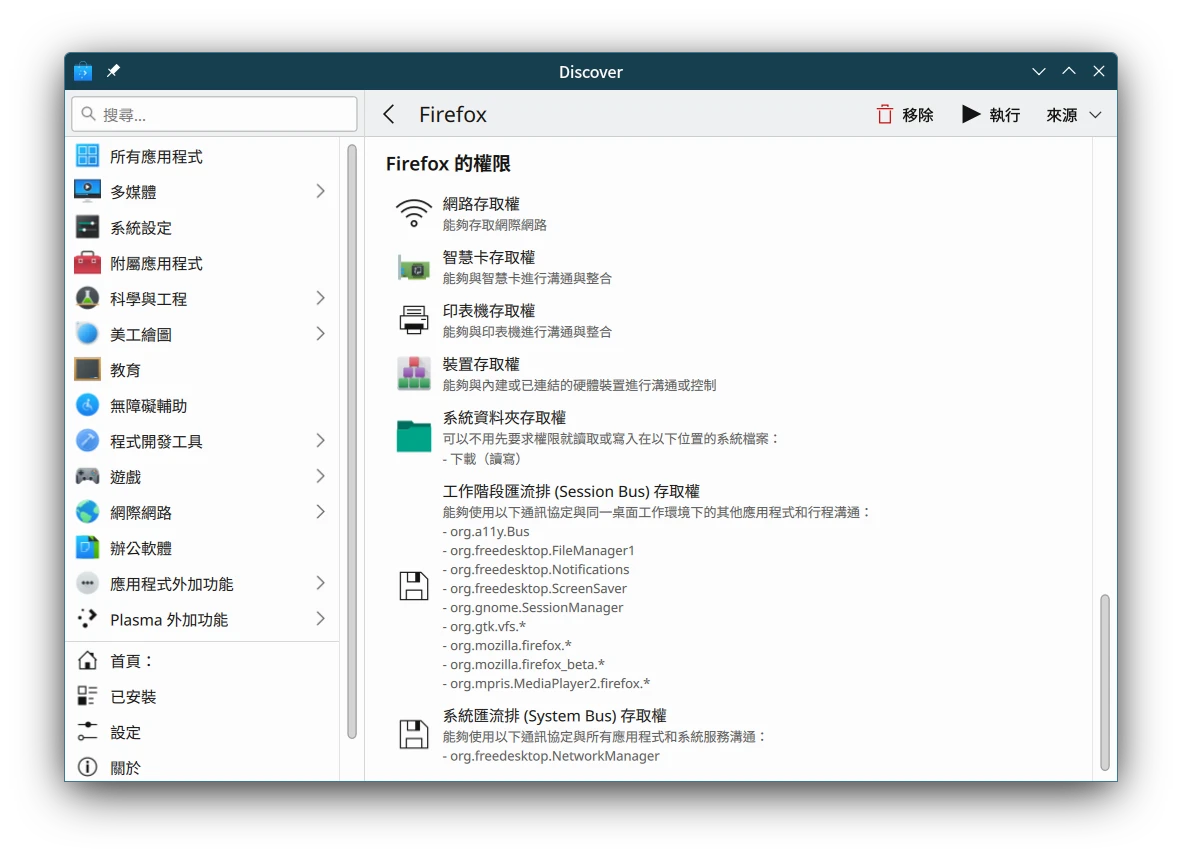
Task: Open the 已安裝 page
Action: click(x=133, y=697)
